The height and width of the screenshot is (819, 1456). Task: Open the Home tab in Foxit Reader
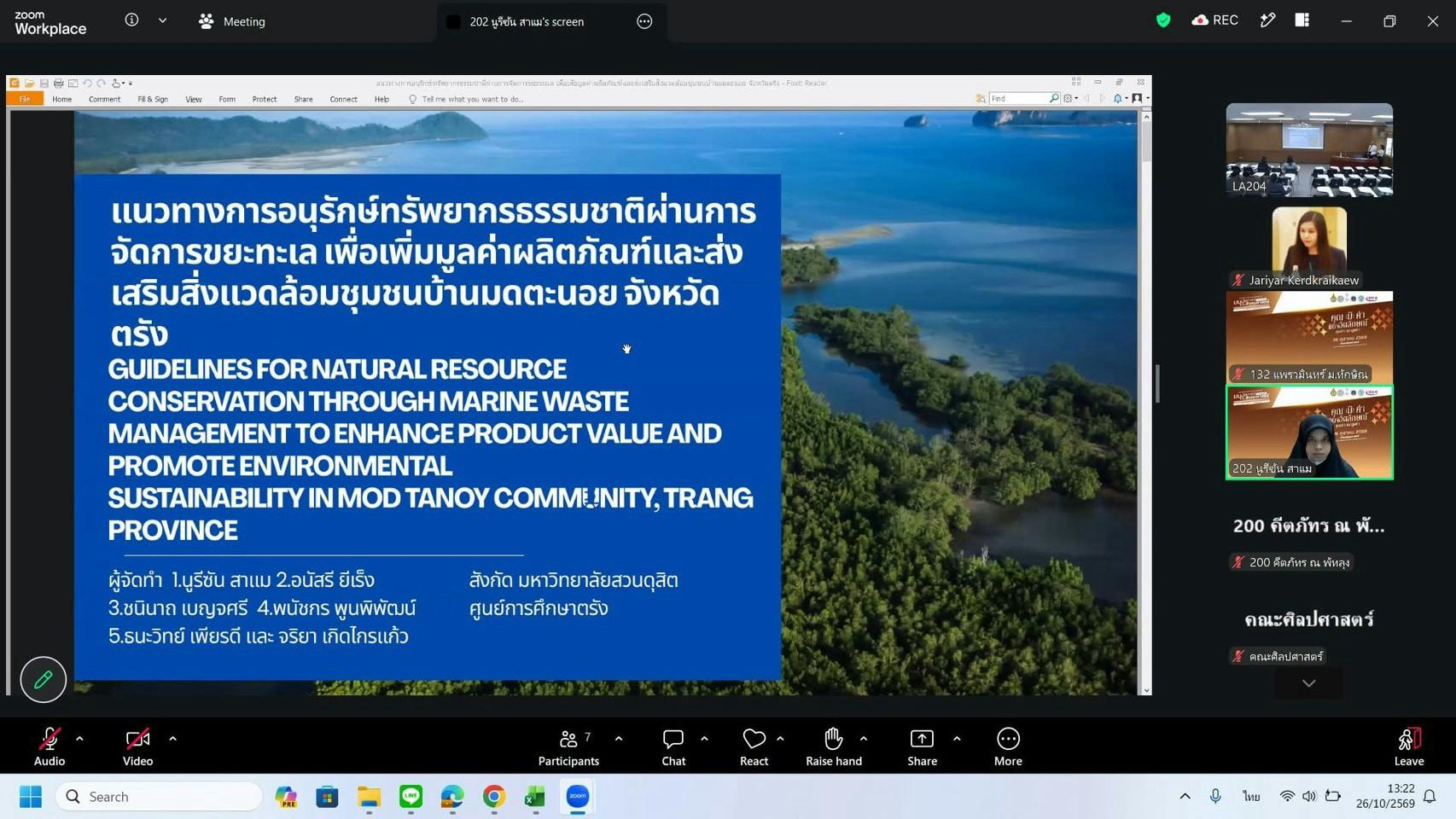pyautogui.click(x=61, y=99)
